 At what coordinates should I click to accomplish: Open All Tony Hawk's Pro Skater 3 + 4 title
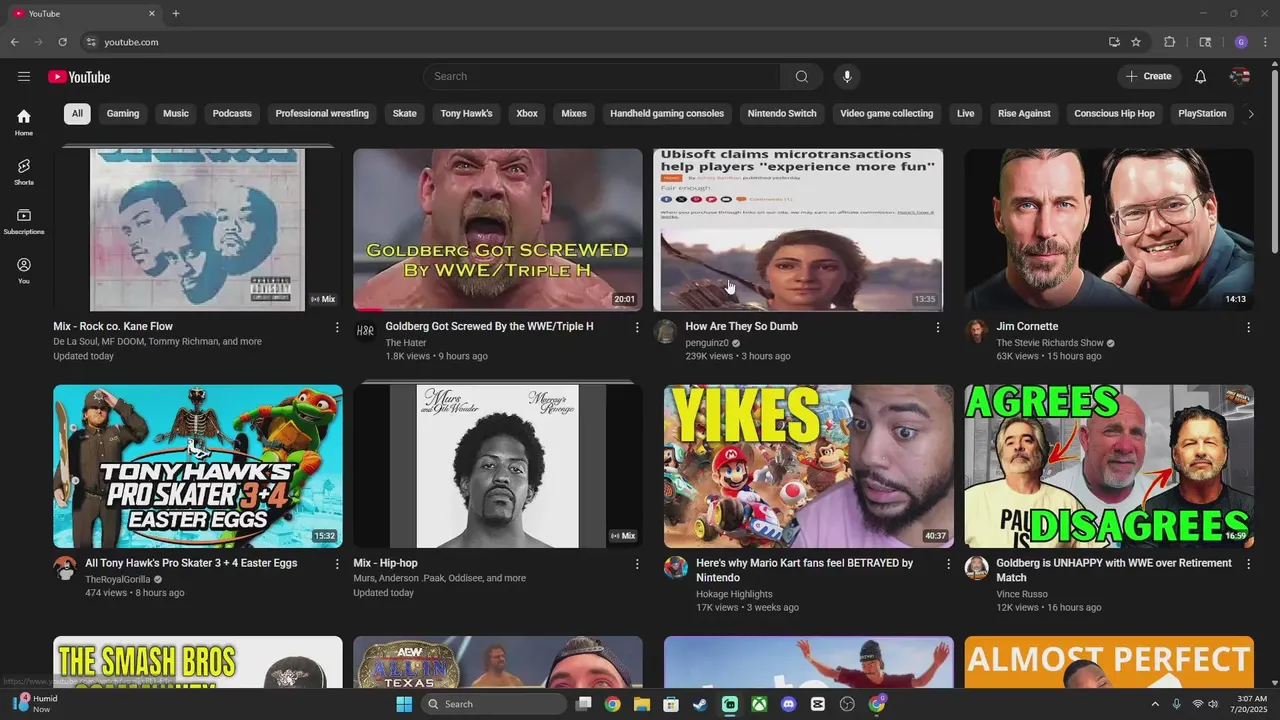[x=191, y=564]
